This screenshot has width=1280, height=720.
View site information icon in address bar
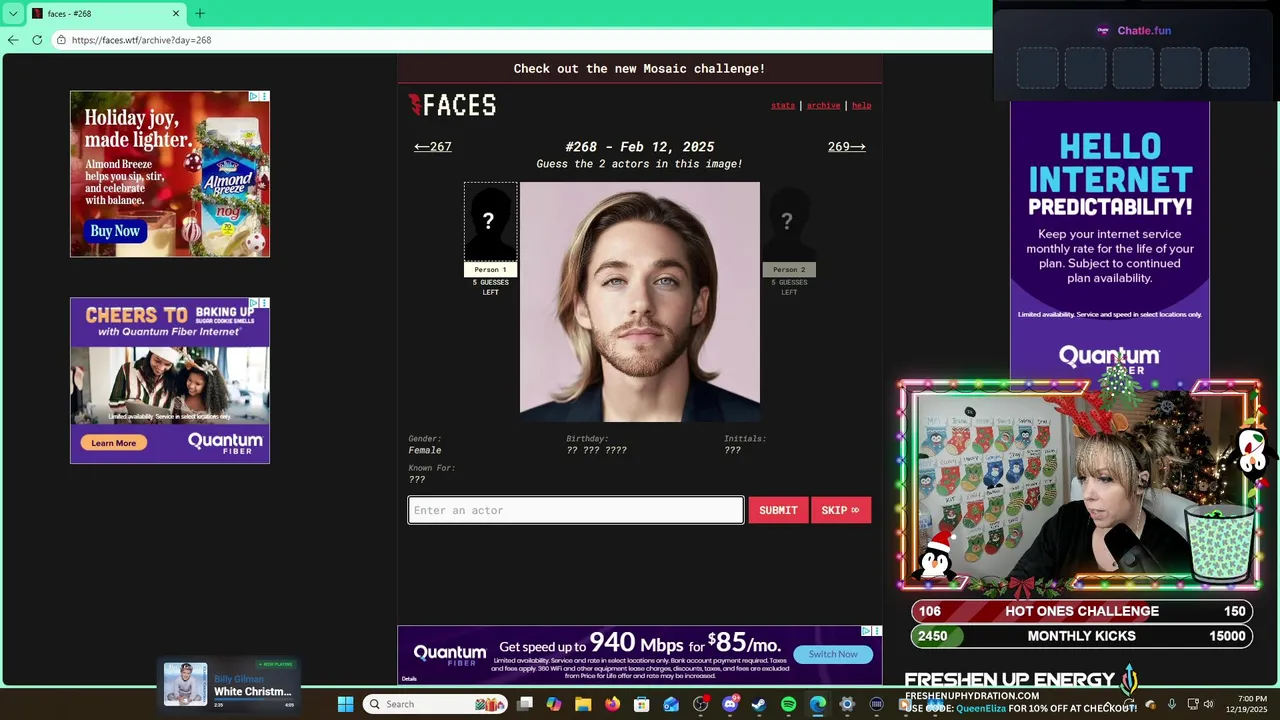[x=61, y=40]
